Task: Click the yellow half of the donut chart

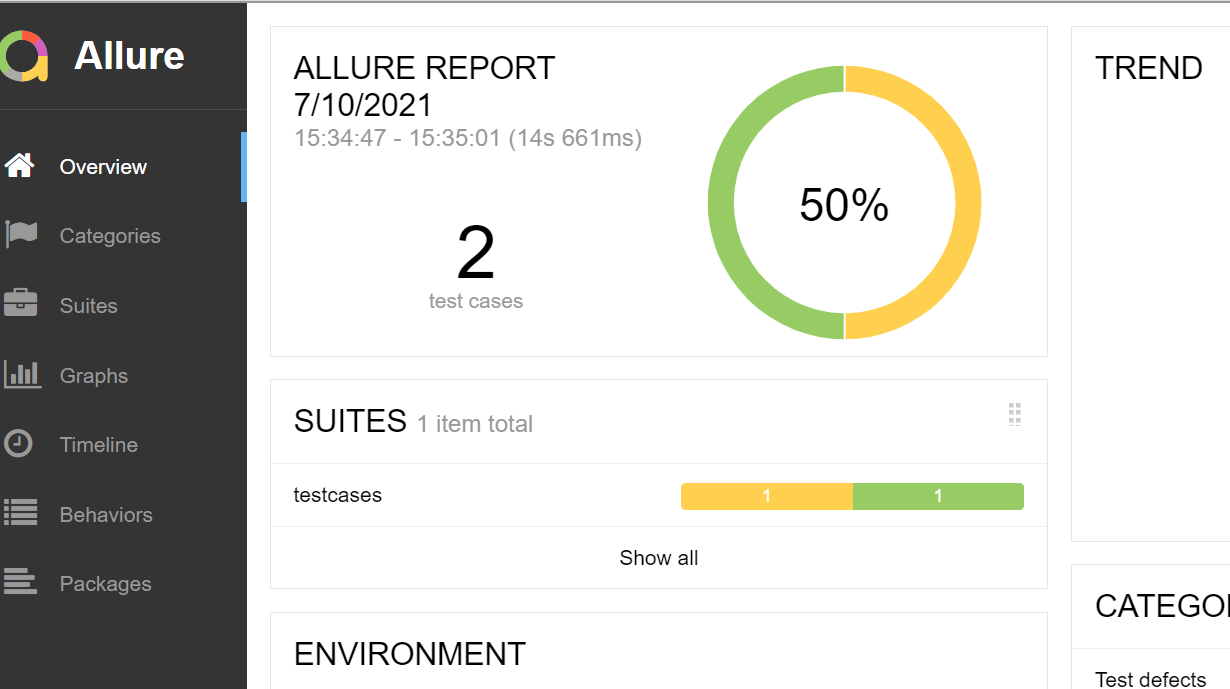Action: (x=967, y=203)
